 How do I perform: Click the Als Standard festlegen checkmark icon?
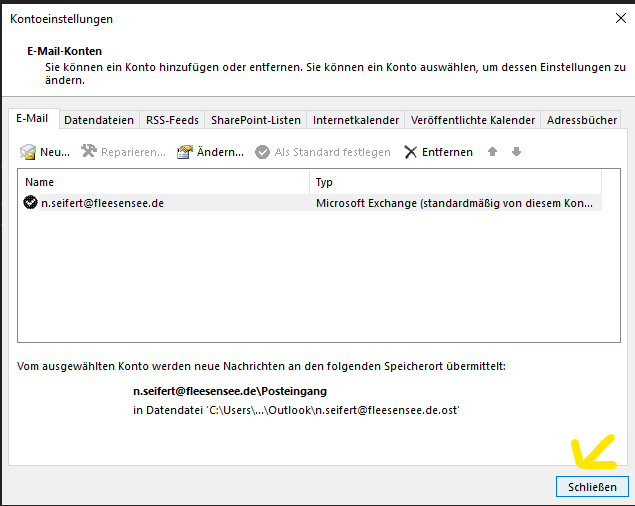pos(262,152)
